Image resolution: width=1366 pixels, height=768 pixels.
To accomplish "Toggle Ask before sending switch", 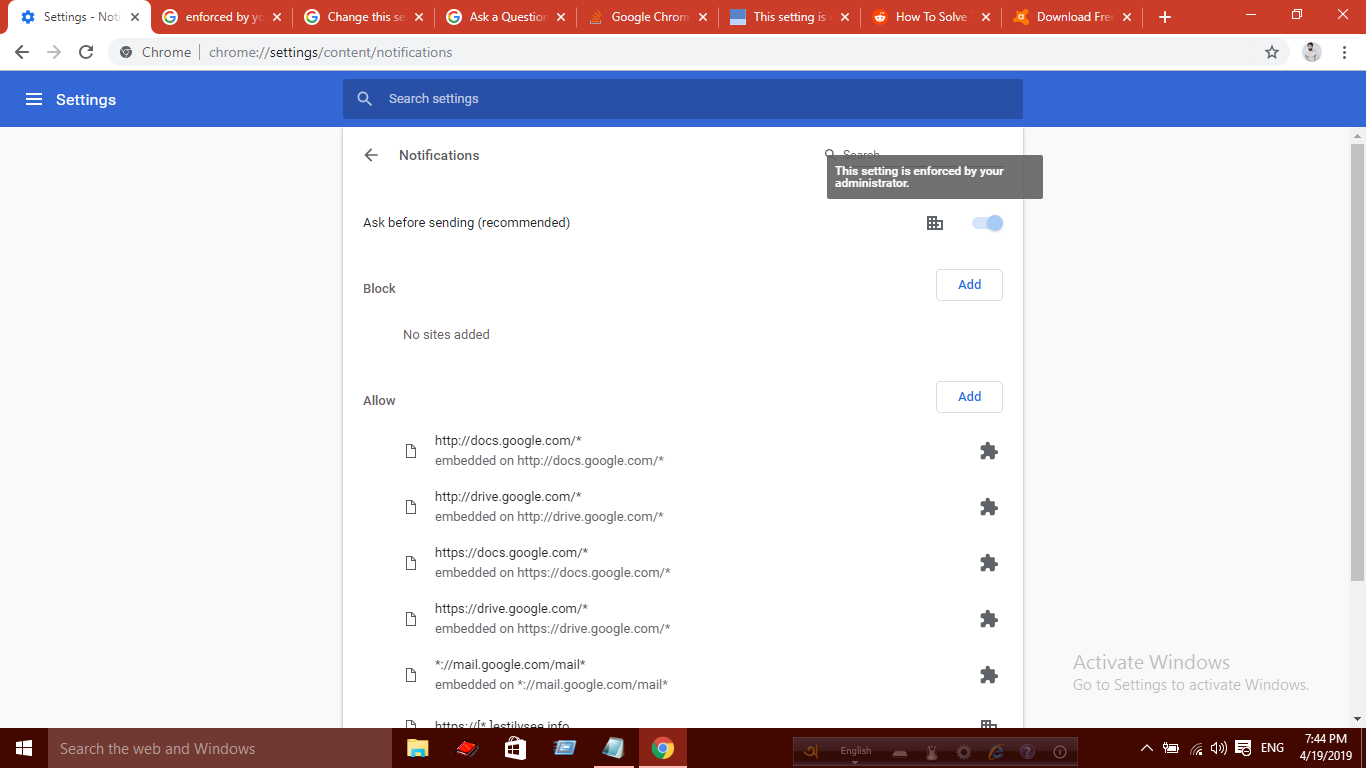I will [987, 223].
